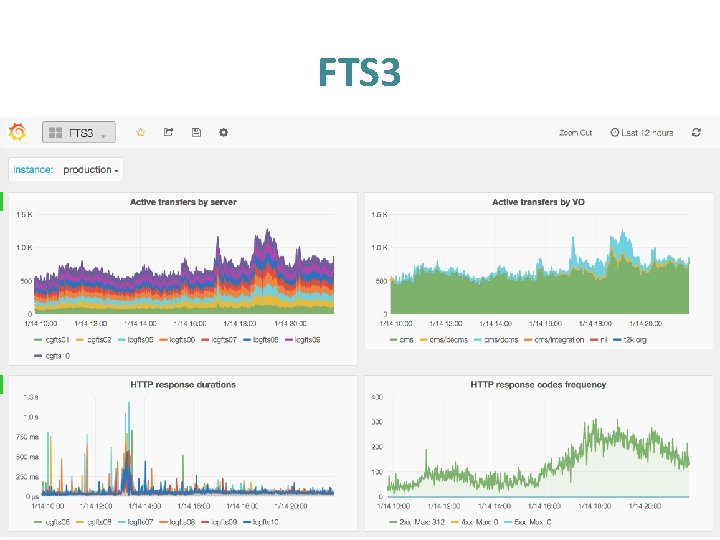Open the HTTP response durations panel title menu
This screenshot has height=540, width=720.
click(x=183, y=385)
